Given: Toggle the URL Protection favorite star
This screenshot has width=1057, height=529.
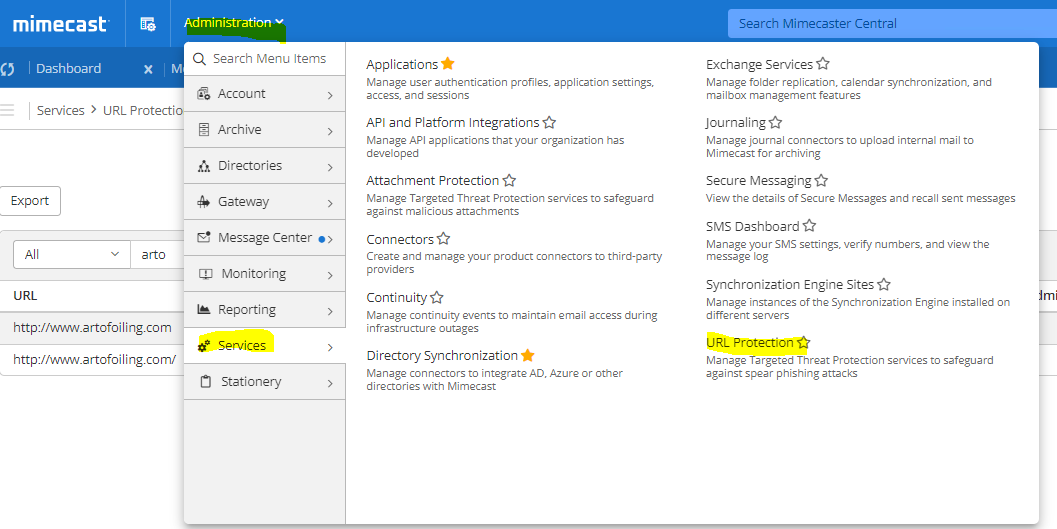Looking at the screenshot, I should pyautogui.click(x=803, y=342).
